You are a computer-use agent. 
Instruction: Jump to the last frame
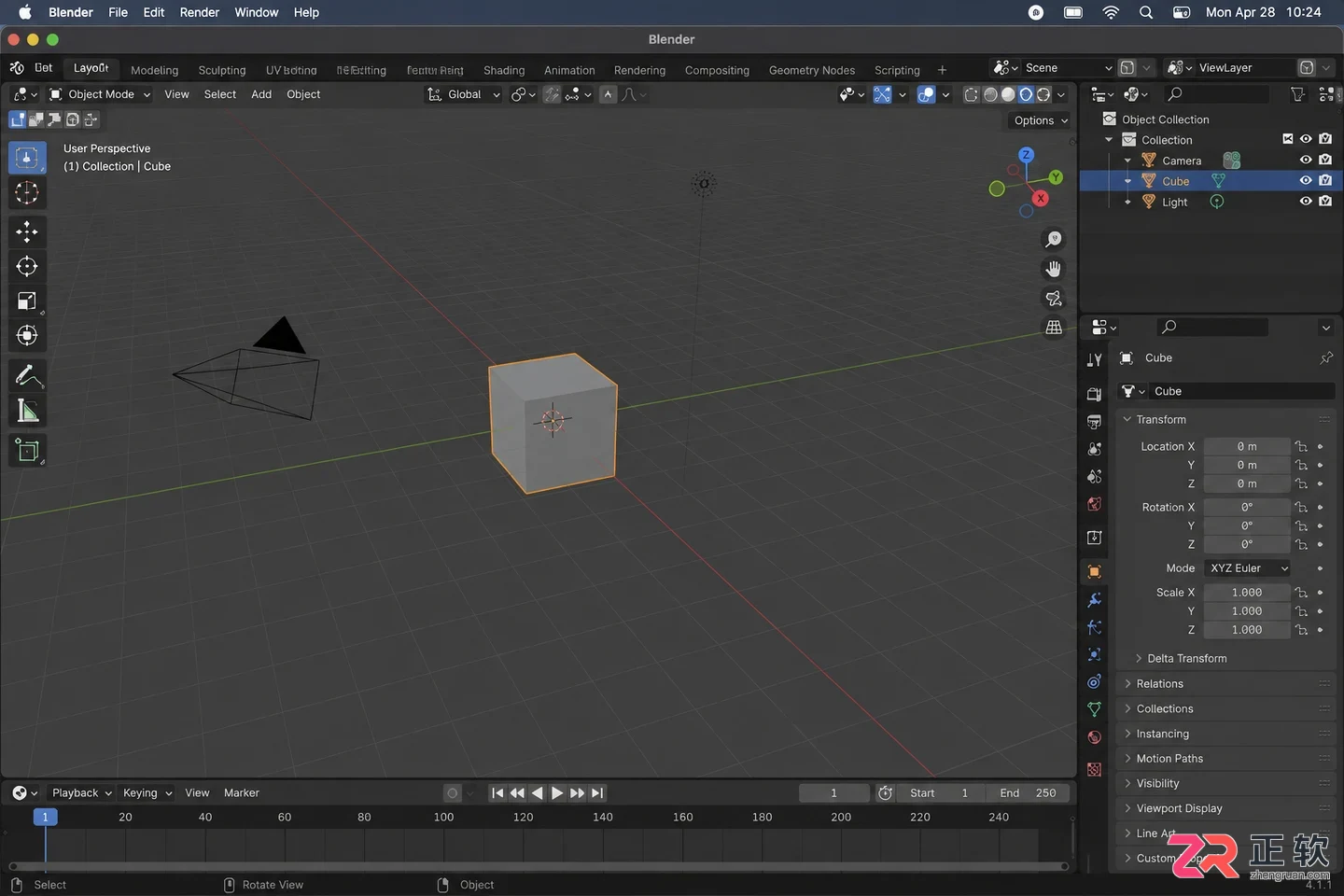597,793
